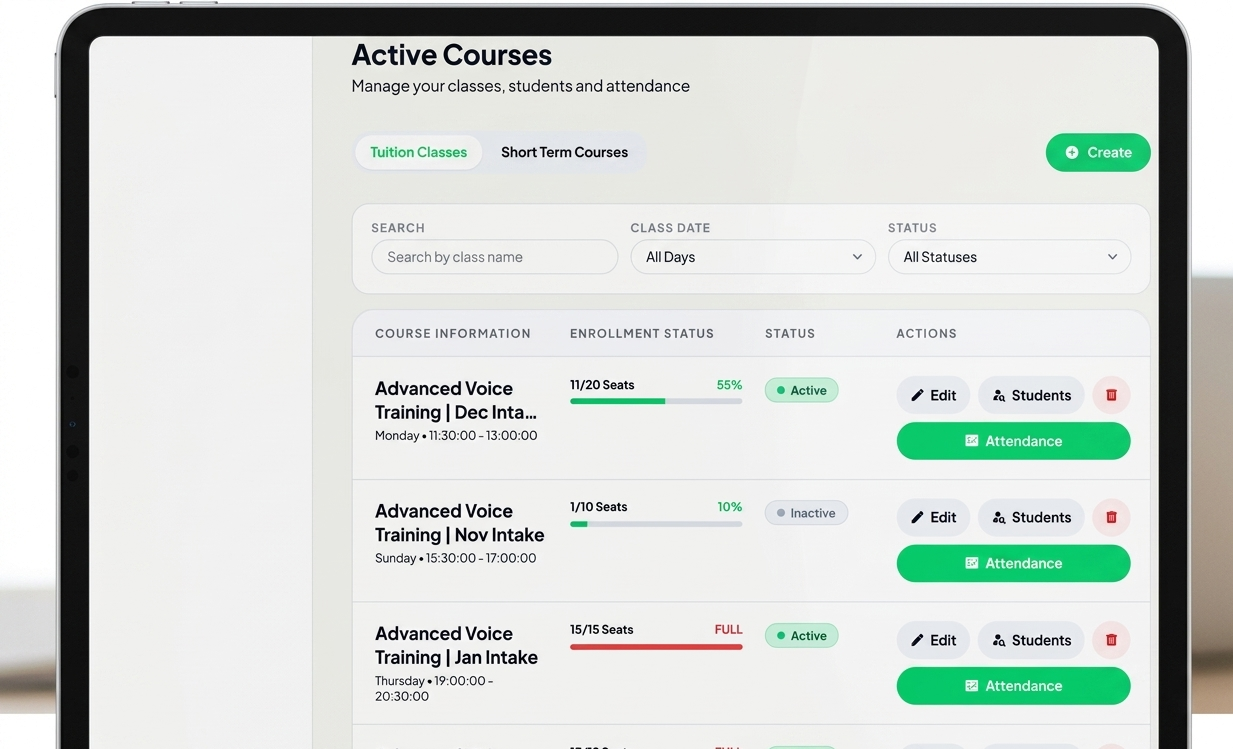Viewport: 1233px width, 749px height.
Task: Click the 11/20 Seats enrollment progress bar
Action: pos(656,401)
